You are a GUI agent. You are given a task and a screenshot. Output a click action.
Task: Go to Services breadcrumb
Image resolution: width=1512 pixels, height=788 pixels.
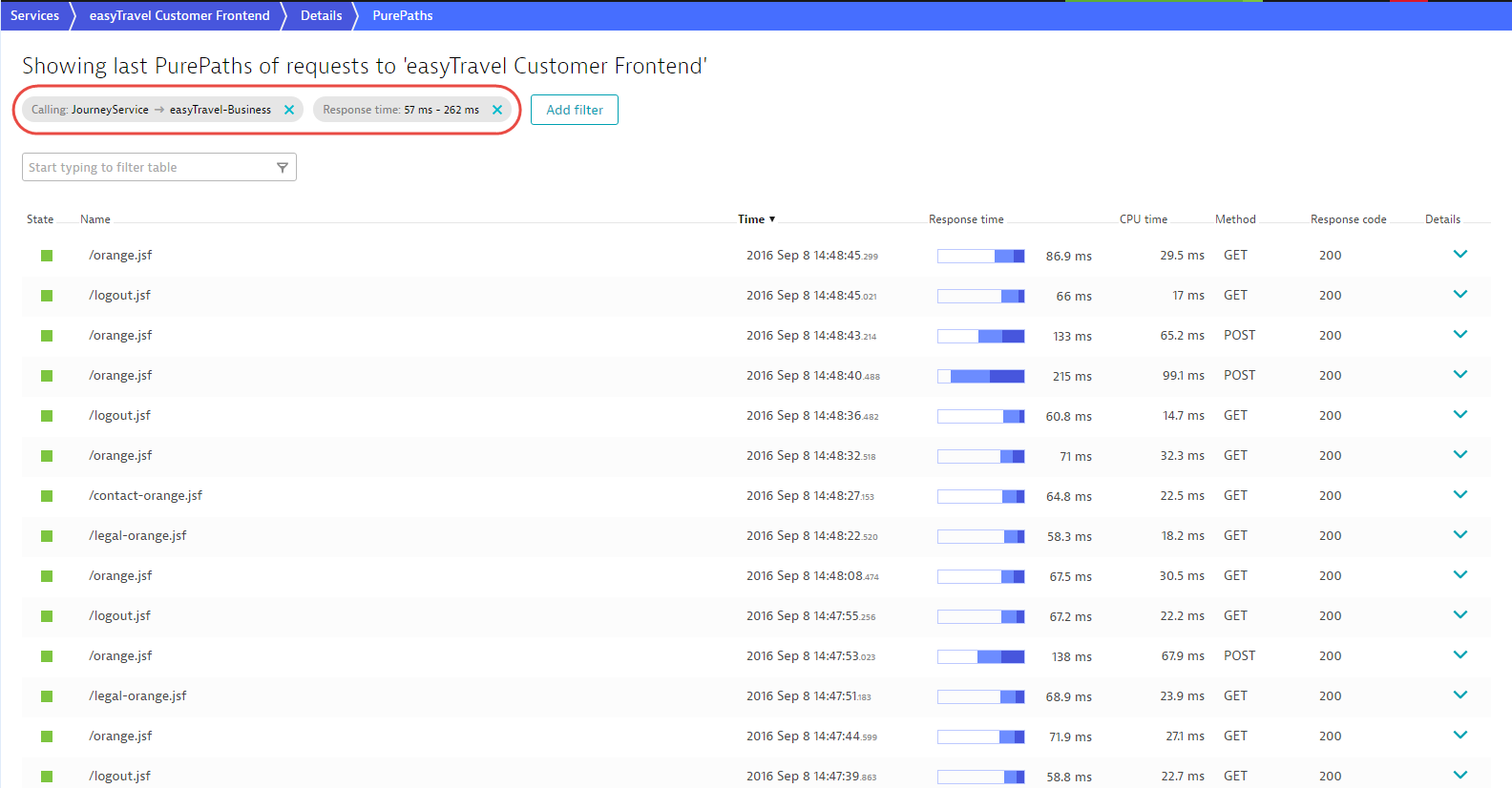point(34,15)
